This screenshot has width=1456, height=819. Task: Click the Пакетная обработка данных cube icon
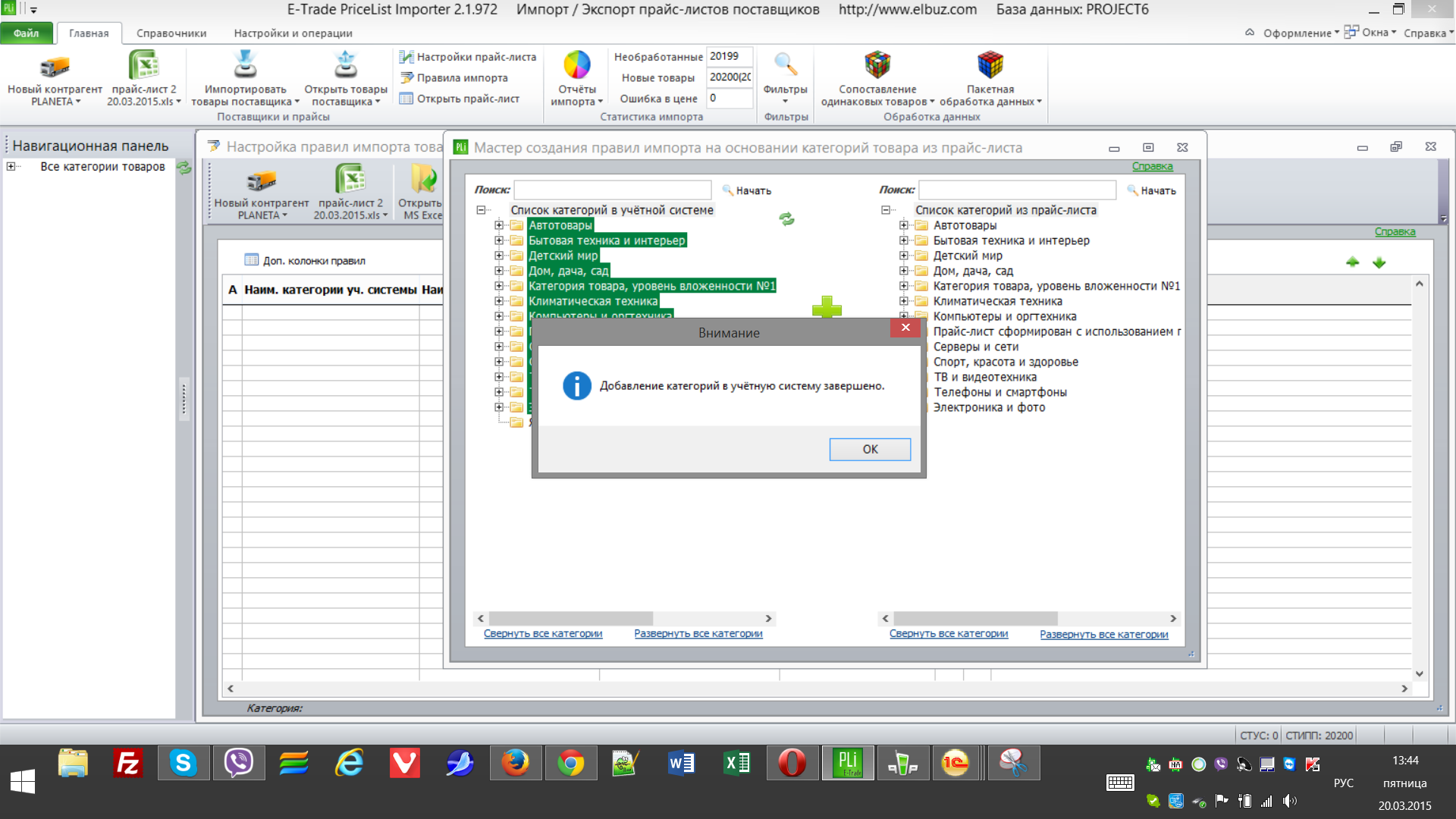pyautogui.click(x=990, y=65)
